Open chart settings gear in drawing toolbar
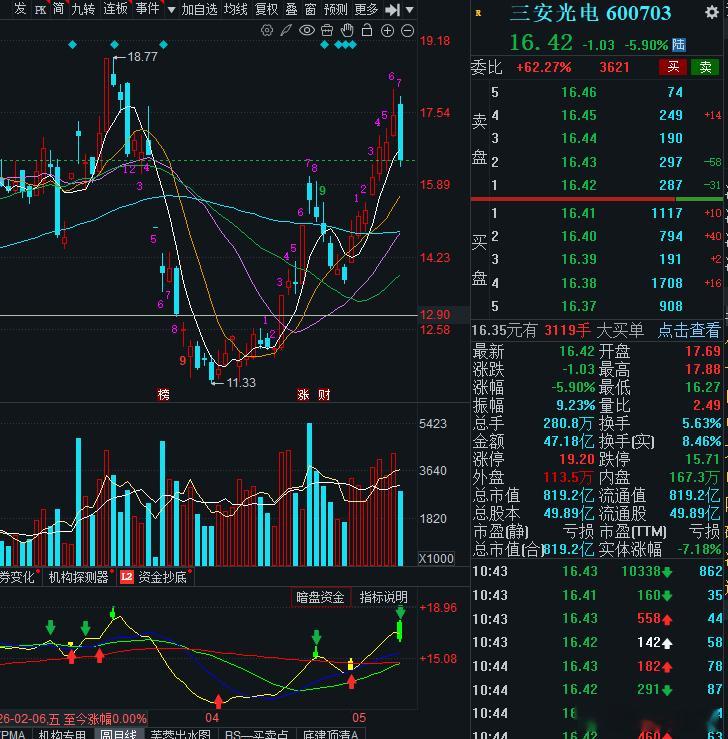This screenshot has height=739, width=728. click(x=267, y=31)
